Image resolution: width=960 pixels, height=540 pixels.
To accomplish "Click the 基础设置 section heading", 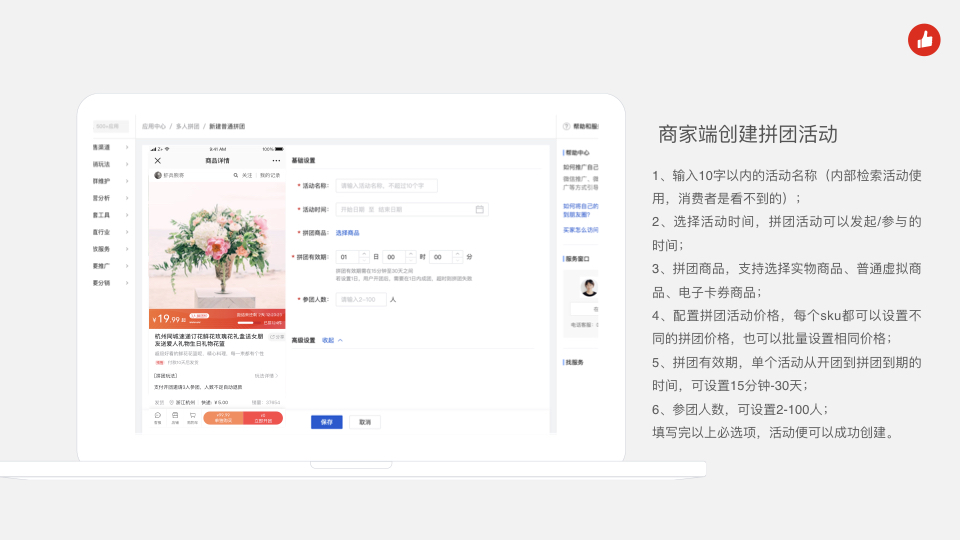I will pos(303,160).
